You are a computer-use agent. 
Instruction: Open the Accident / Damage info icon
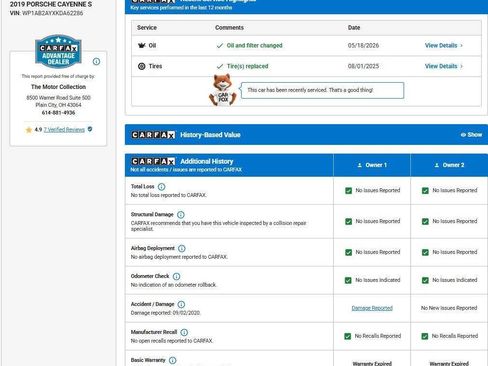pos(181,304)
